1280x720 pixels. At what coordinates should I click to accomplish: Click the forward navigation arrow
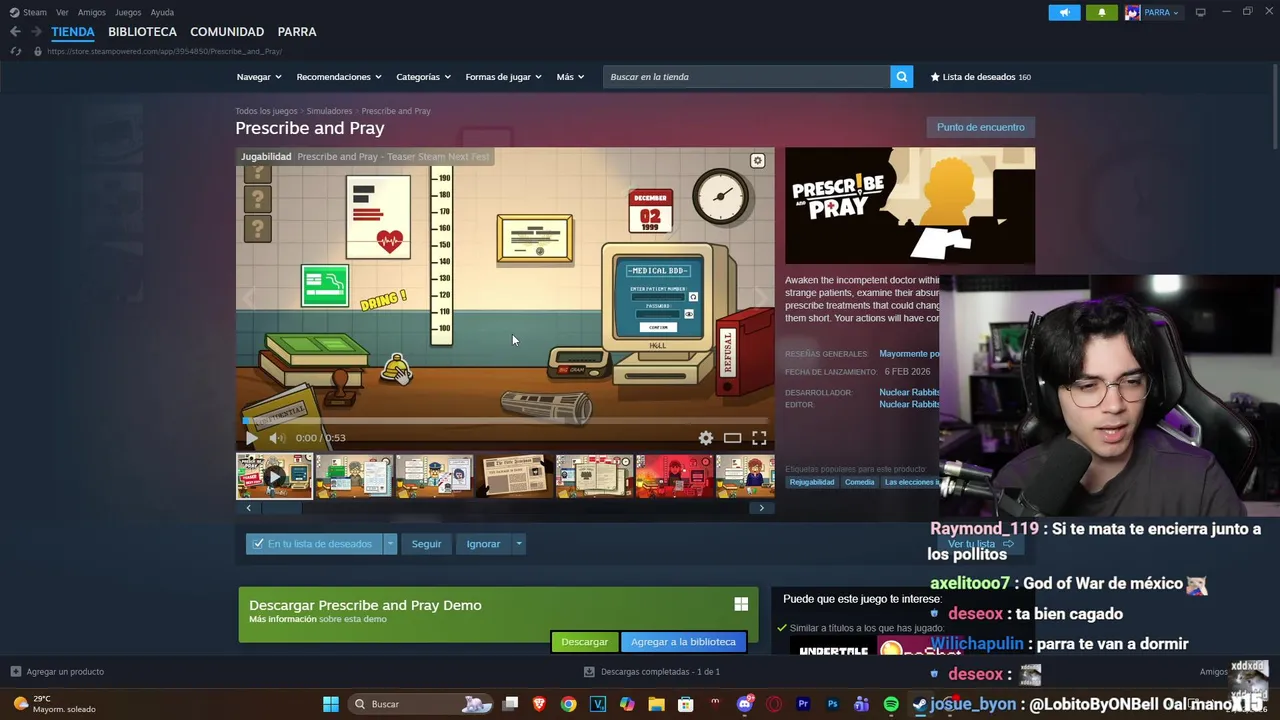click(x=36, y=32)
